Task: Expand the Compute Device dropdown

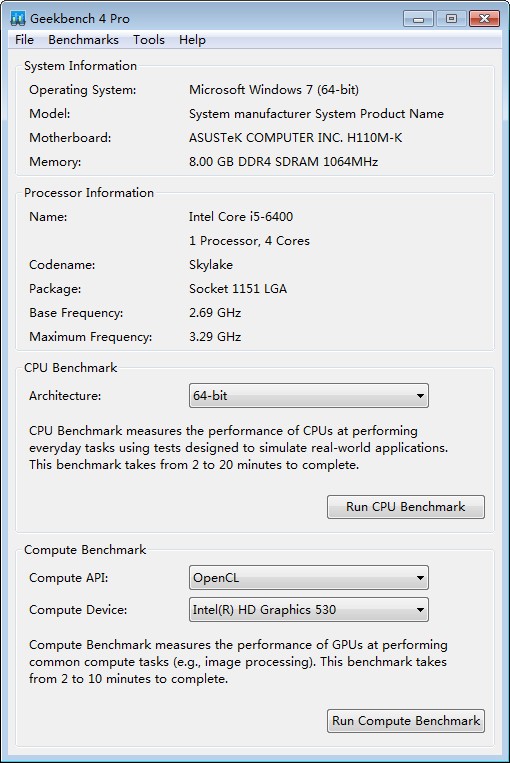Action: point(309,610)
